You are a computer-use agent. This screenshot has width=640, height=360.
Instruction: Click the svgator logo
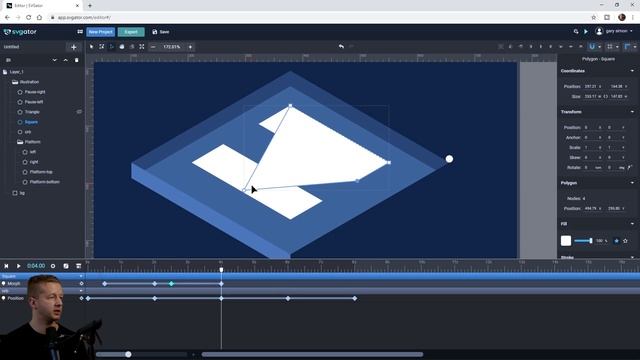click(20, 31)
